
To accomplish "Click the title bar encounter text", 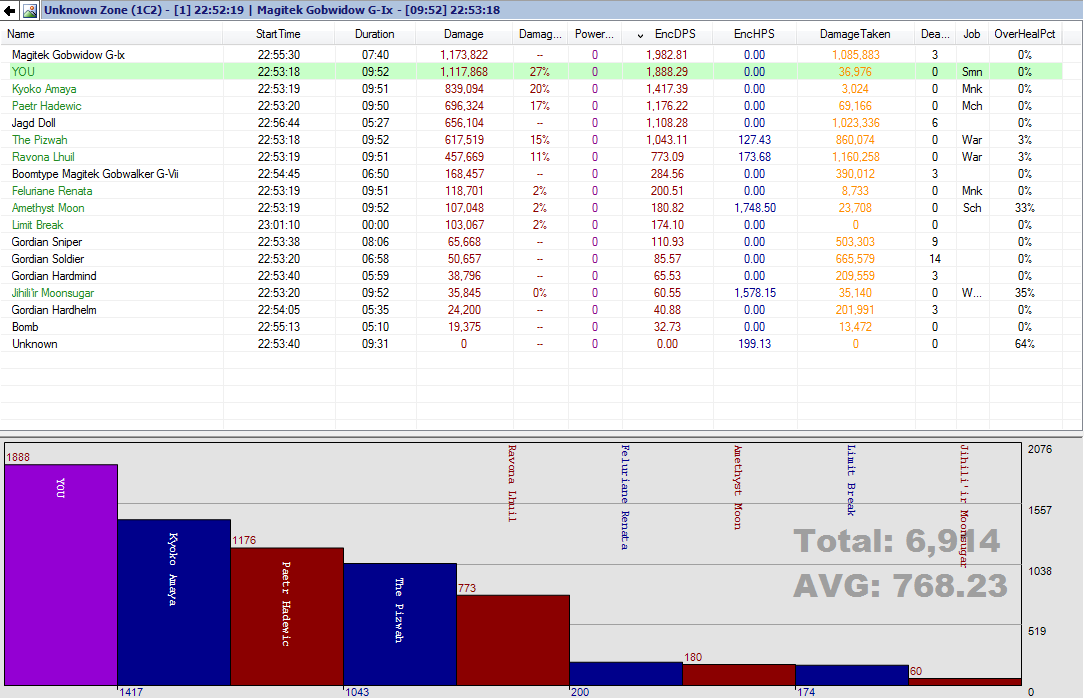I will [x=272, y=10].
